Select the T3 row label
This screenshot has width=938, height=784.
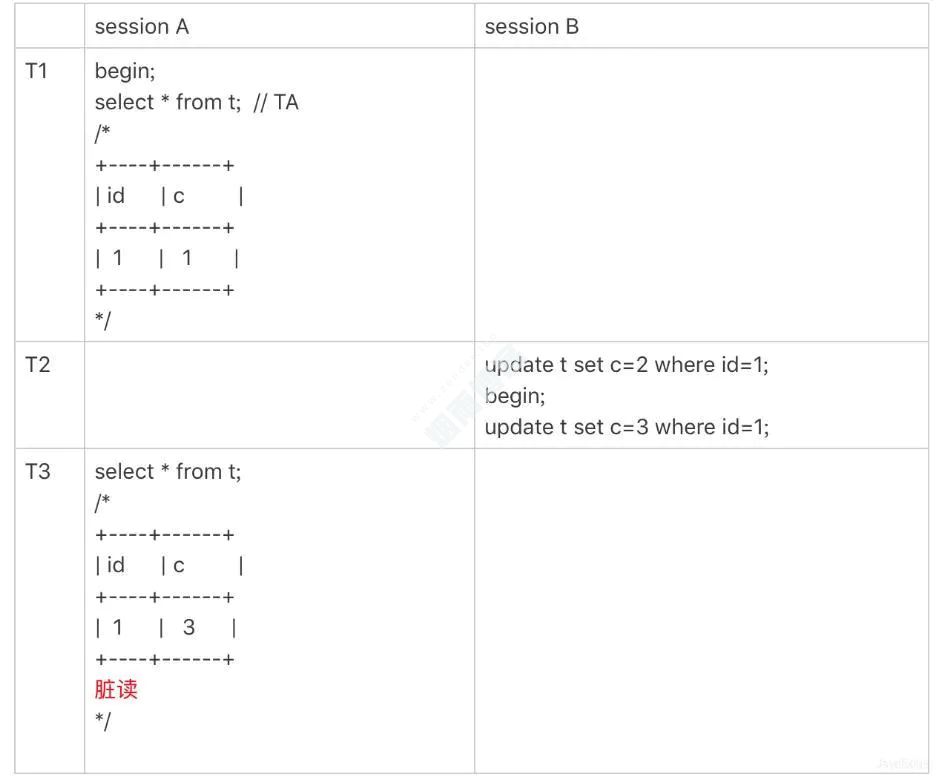coord(37,472)
